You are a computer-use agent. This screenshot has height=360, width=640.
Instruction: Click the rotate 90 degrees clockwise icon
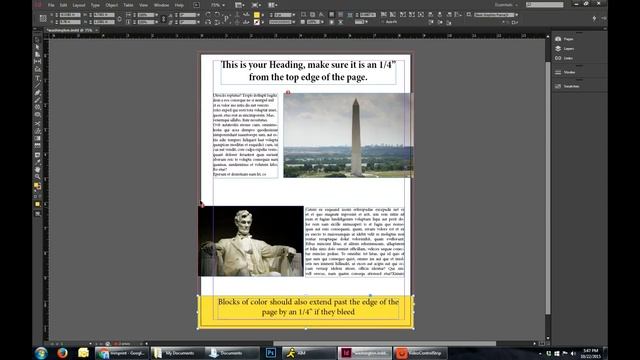click(x=208, y=15)
